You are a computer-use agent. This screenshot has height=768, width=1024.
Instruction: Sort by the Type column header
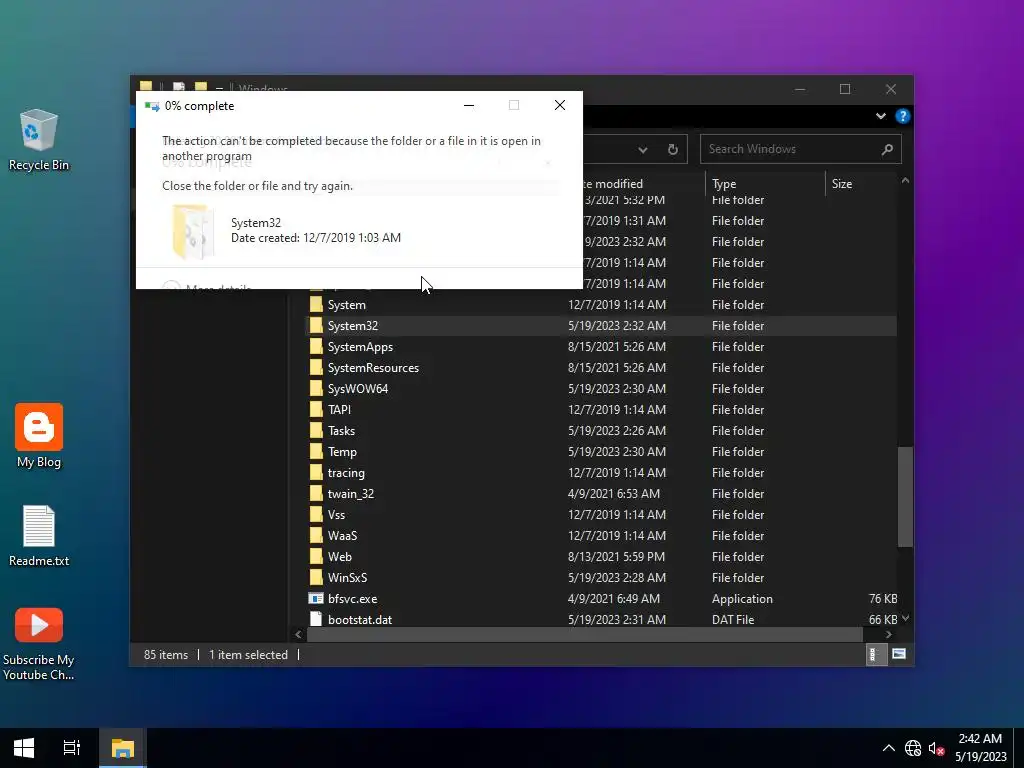click(765, 184)
